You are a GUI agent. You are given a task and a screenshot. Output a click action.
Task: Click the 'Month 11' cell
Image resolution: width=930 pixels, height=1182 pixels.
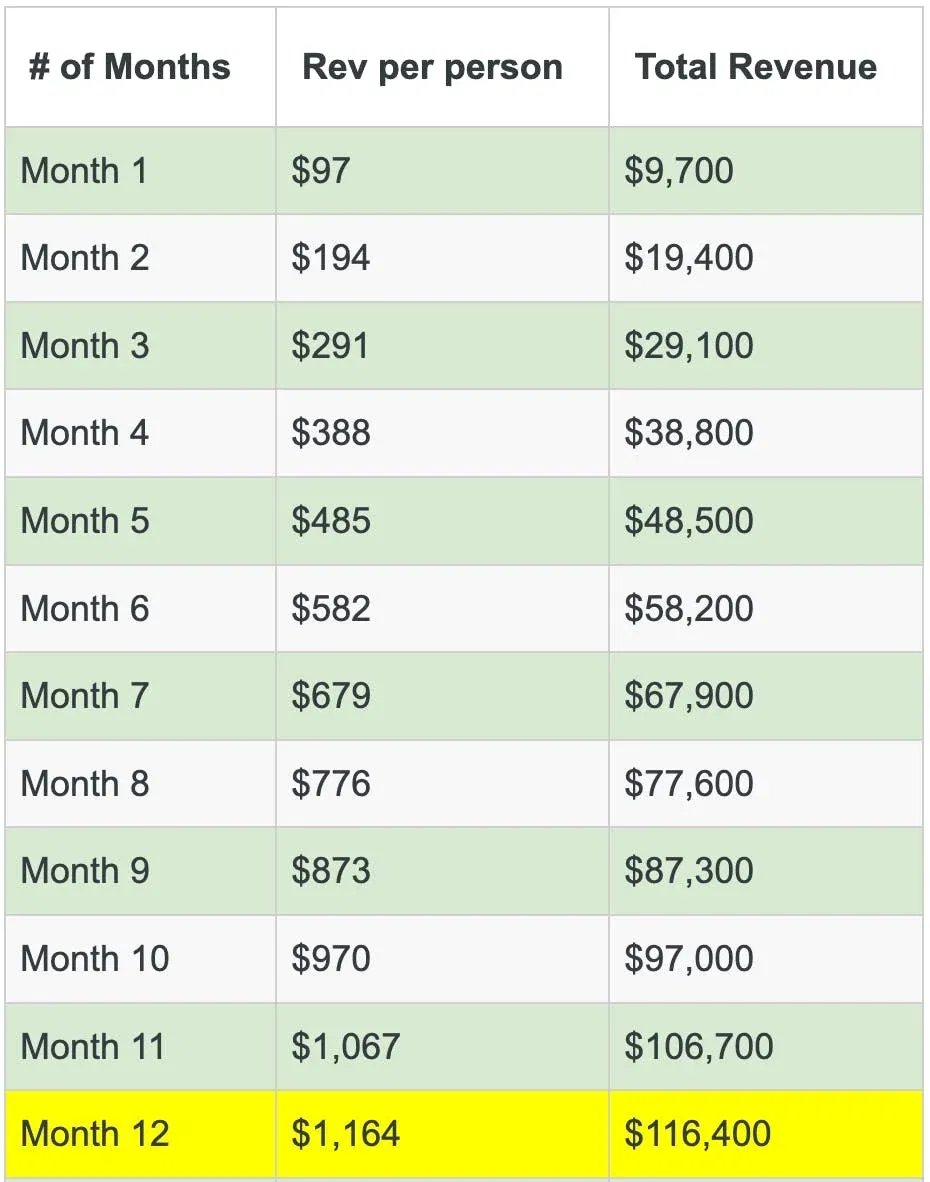140,1046
